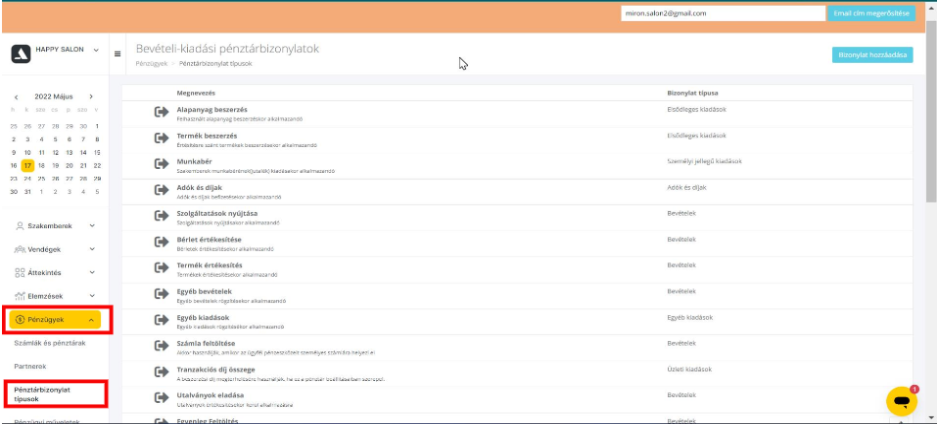Expand the Elemzések menu chevron
938x424 pixels.
[x=92, y=296]
